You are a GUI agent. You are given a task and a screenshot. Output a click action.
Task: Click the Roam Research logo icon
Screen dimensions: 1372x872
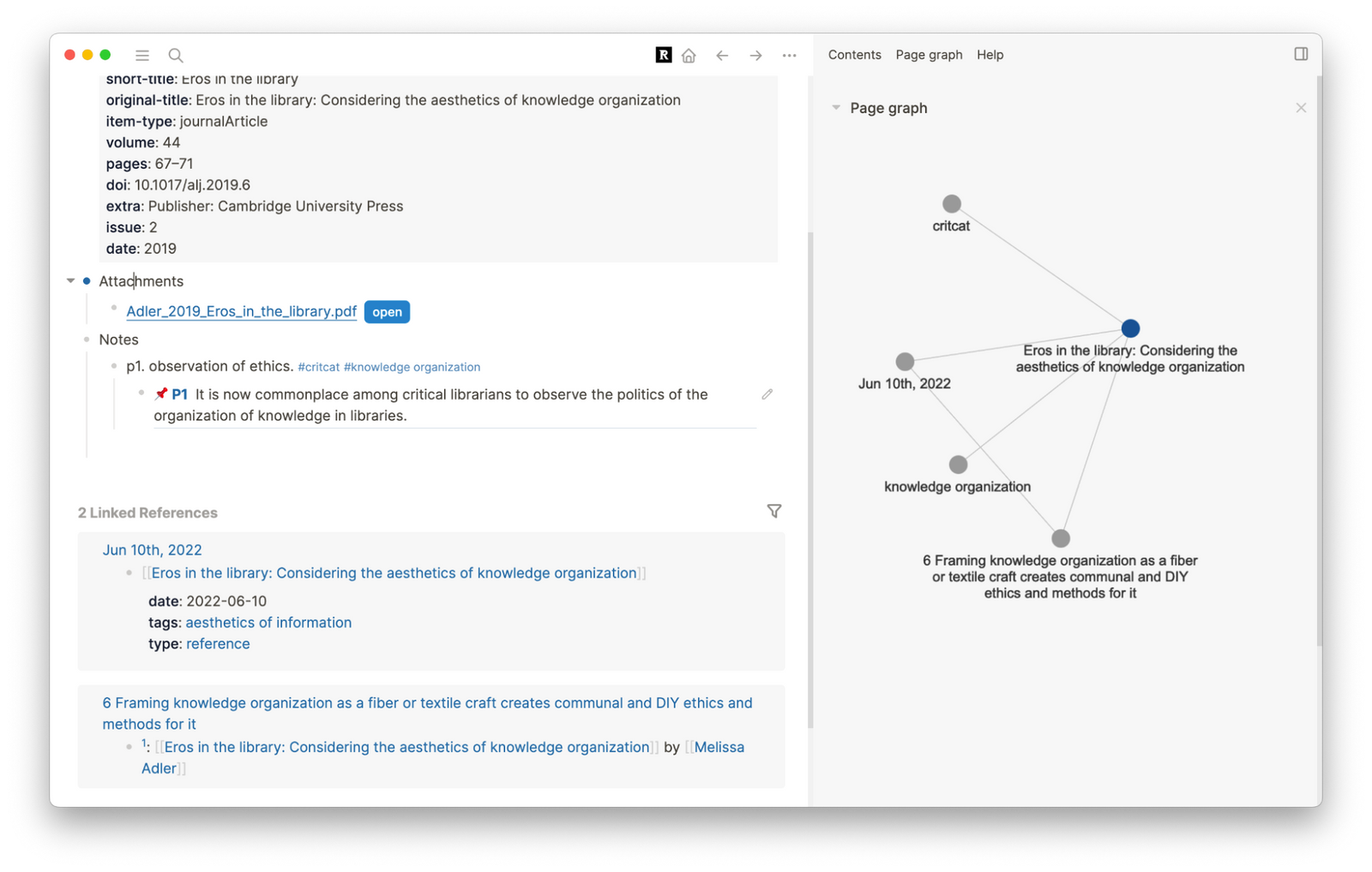click(x=663, y=54)
